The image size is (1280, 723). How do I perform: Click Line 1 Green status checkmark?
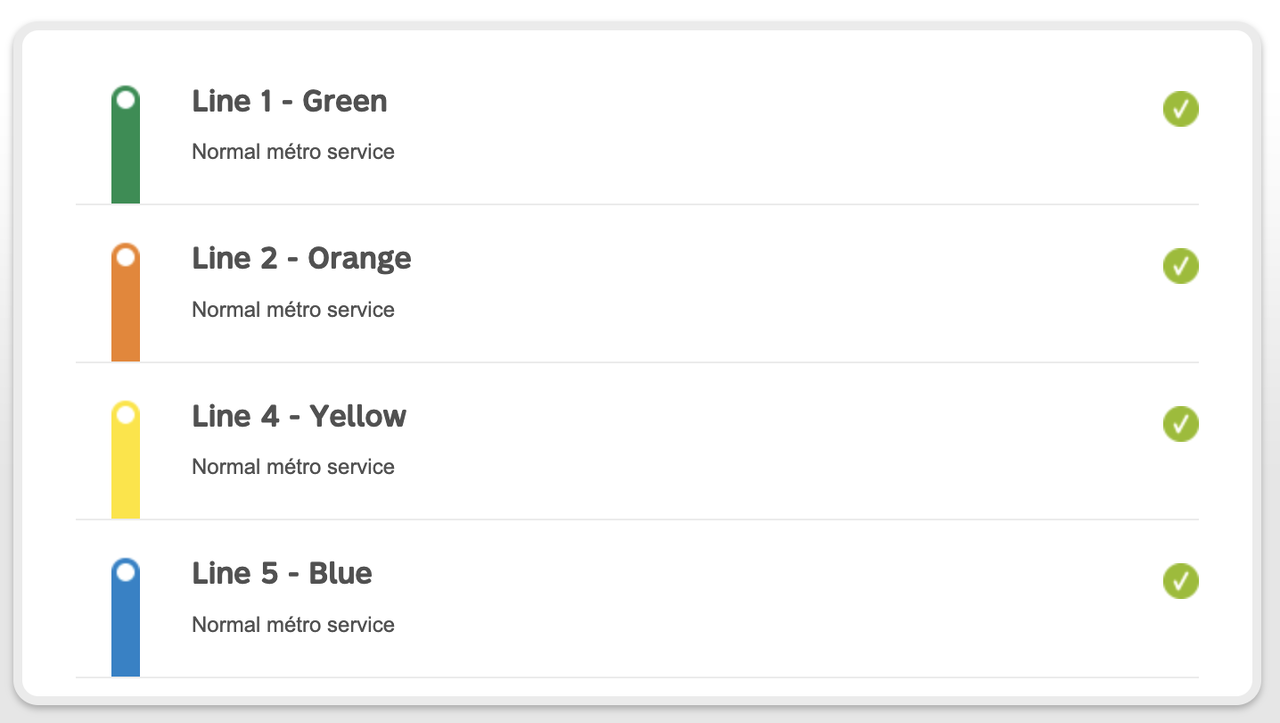1180,109
